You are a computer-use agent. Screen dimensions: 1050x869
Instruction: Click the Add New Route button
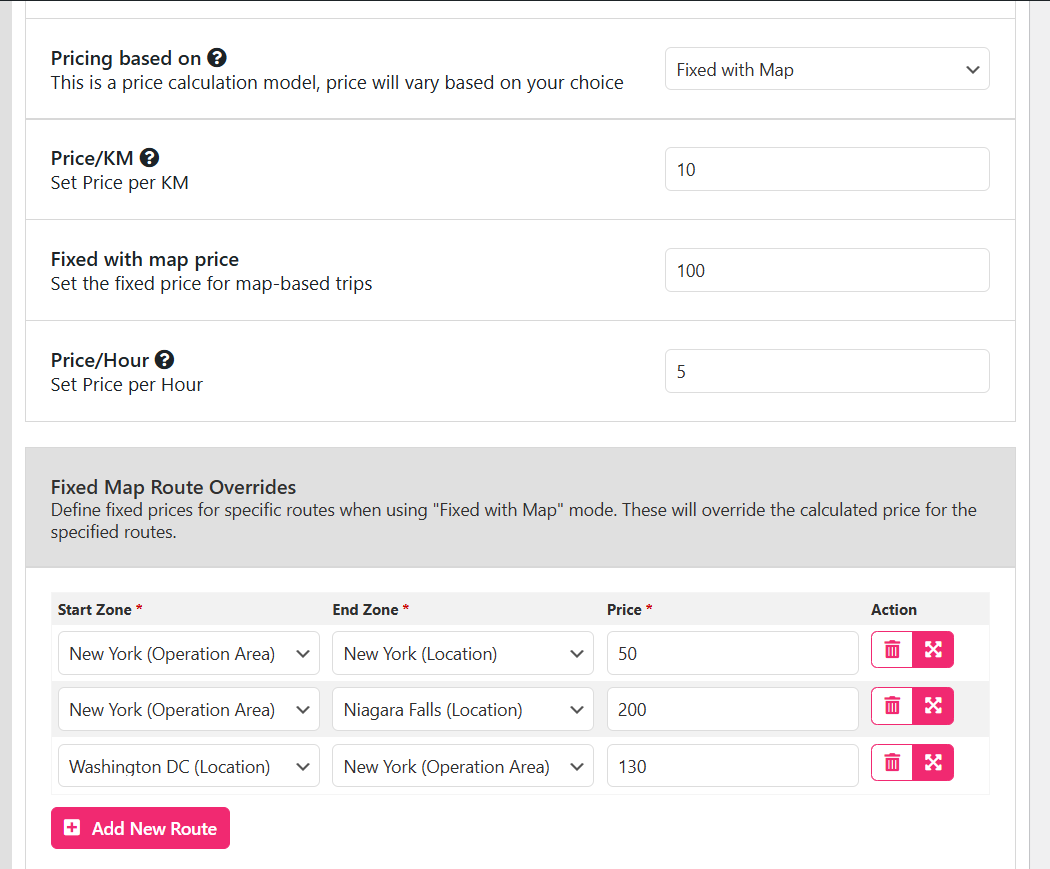click(140, 828)
